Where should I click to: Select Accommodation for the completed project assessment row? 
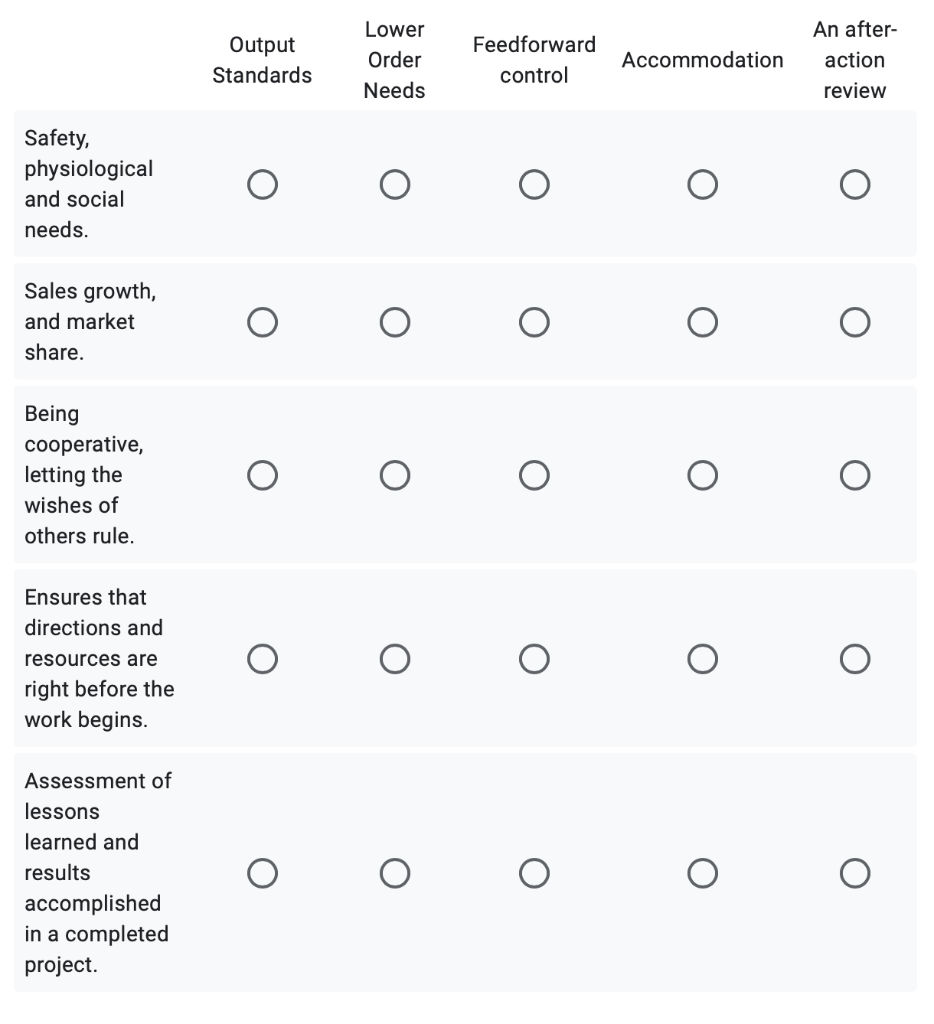703,873
